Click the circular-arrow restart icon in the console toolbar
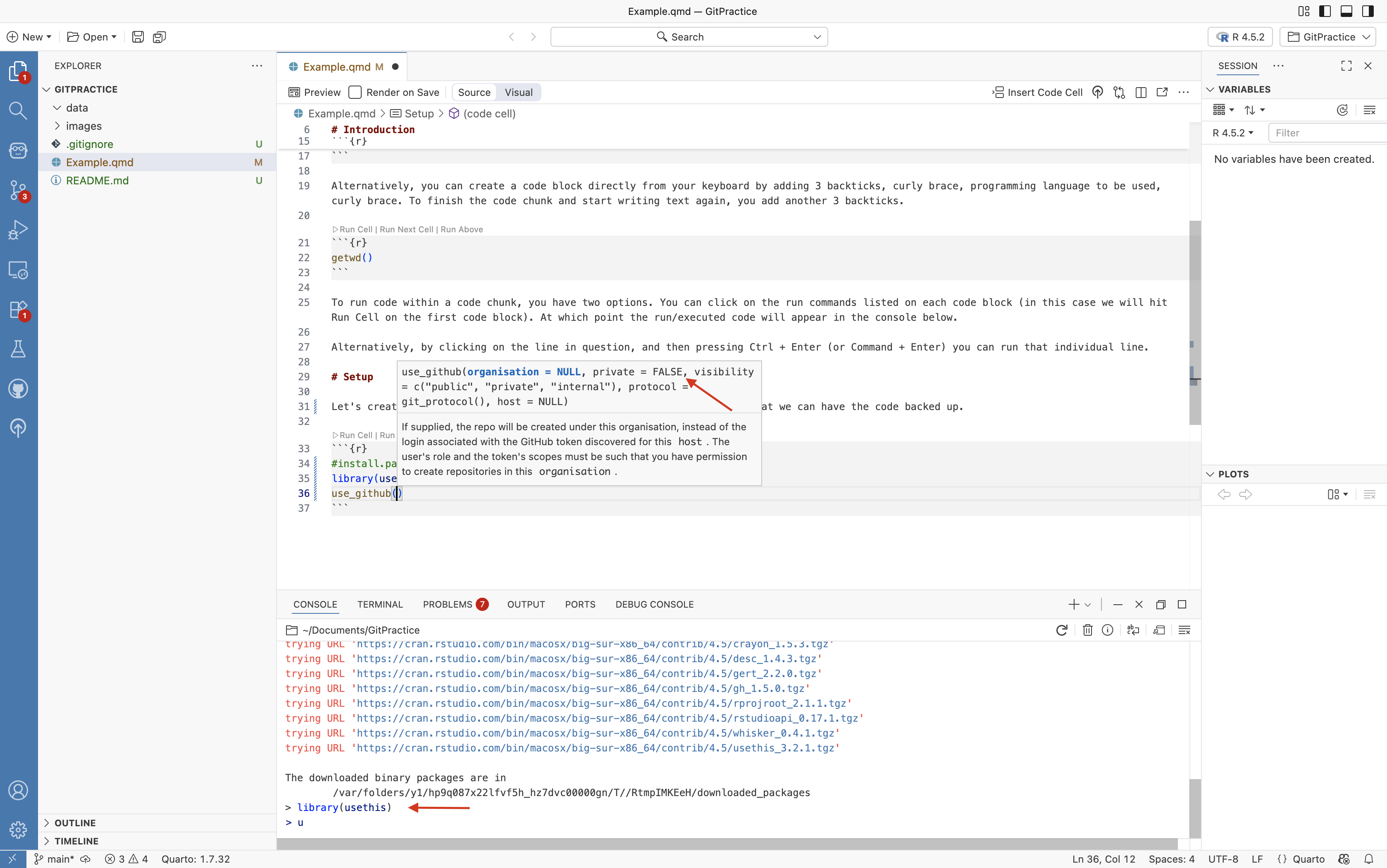Image resolution: width=1387 pixels, height=868 pixels. click(x=1061, y=630)
